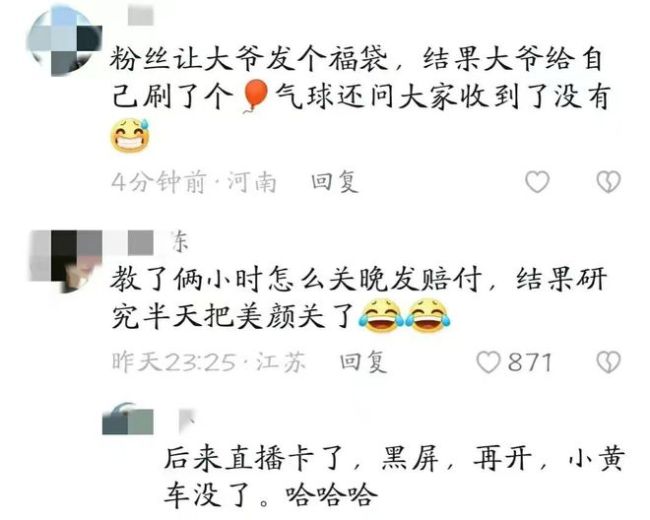This screenshot has height=520, width=650.
Task: Like the comment from 河南 with the heart
Action: click(x=537, y=182)
